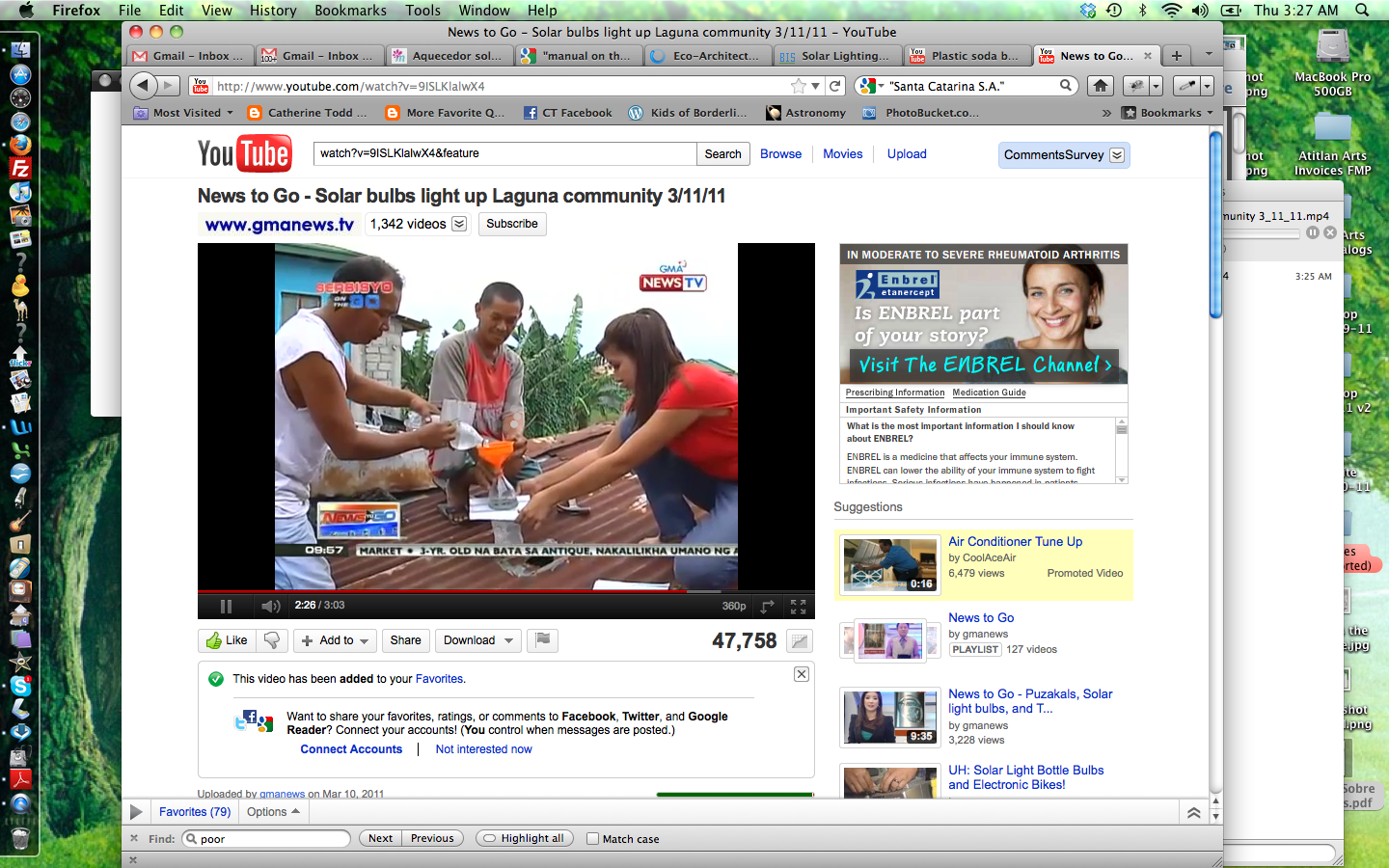The height and width of the screenshot is (868, 1389).
Task: Switch to the Aquecedor sol tab
Action: click(x=449, y=56)
